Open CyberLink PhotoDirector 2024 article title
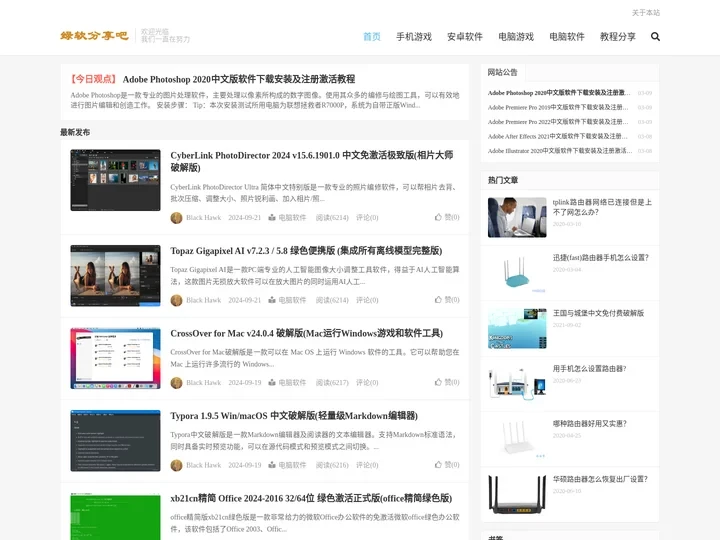 click(x=312, y=161)
